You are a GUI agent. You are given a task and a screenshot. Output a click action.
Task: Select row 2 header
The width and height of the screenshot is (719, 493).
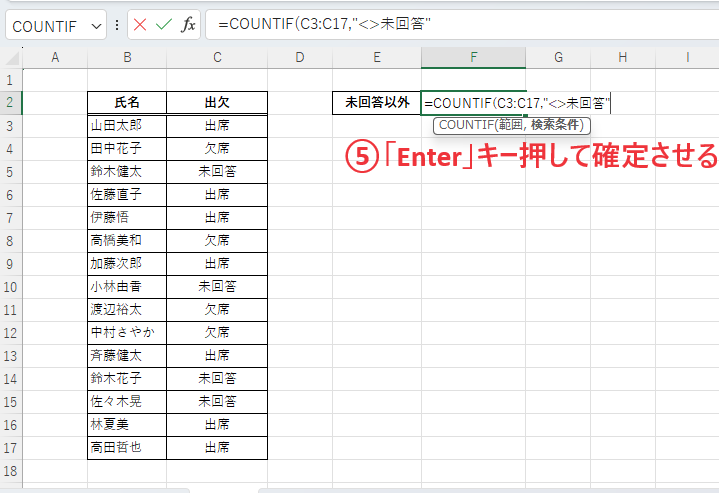click(11, 103)
